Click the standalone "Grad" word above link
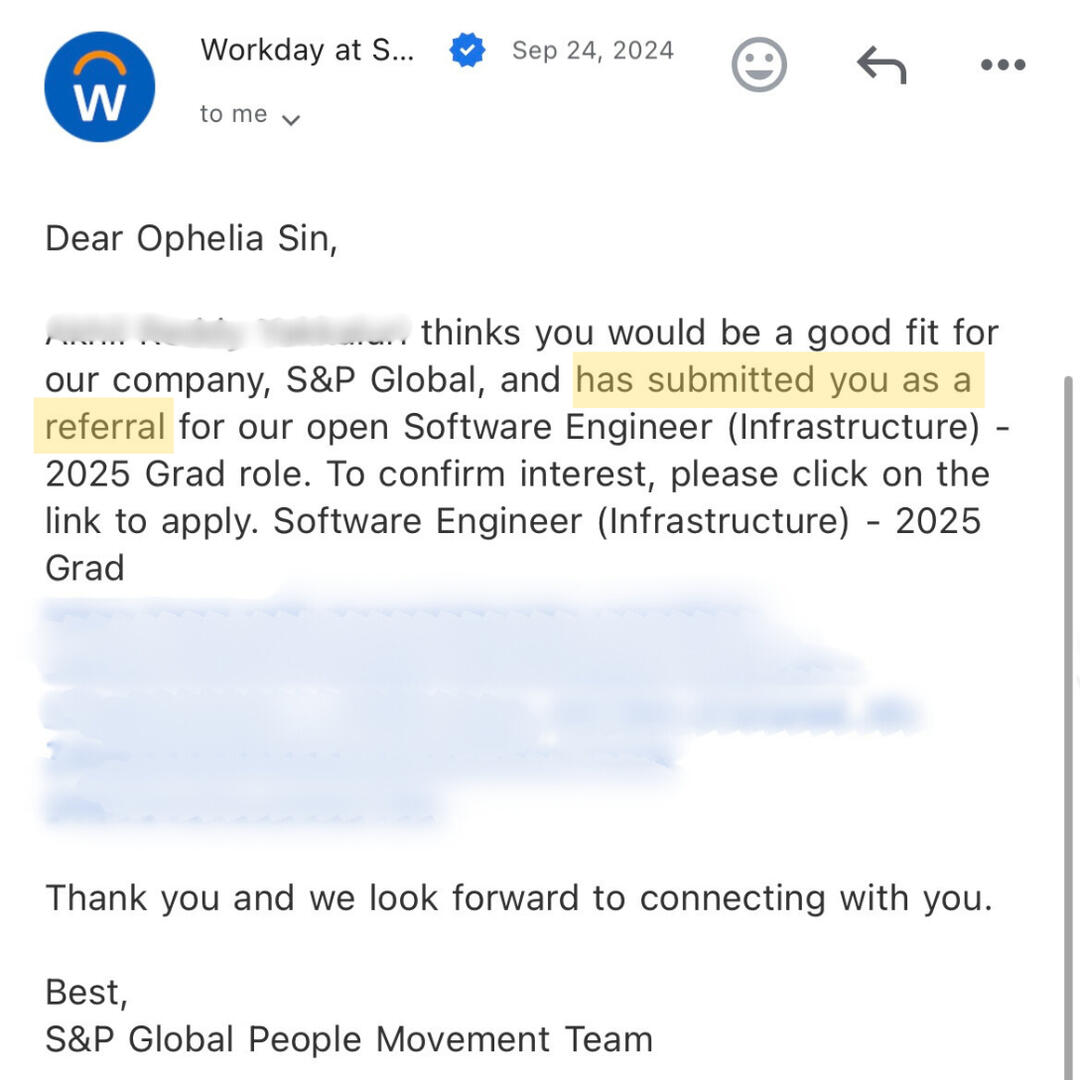Image resolution: width=1080 pixels, height=1080 pixels. click(x=85, y=568)
